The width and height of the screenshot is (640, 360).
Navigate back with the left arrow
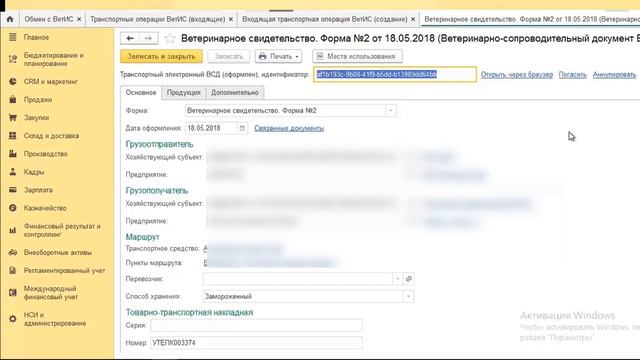tap(130, 38)
